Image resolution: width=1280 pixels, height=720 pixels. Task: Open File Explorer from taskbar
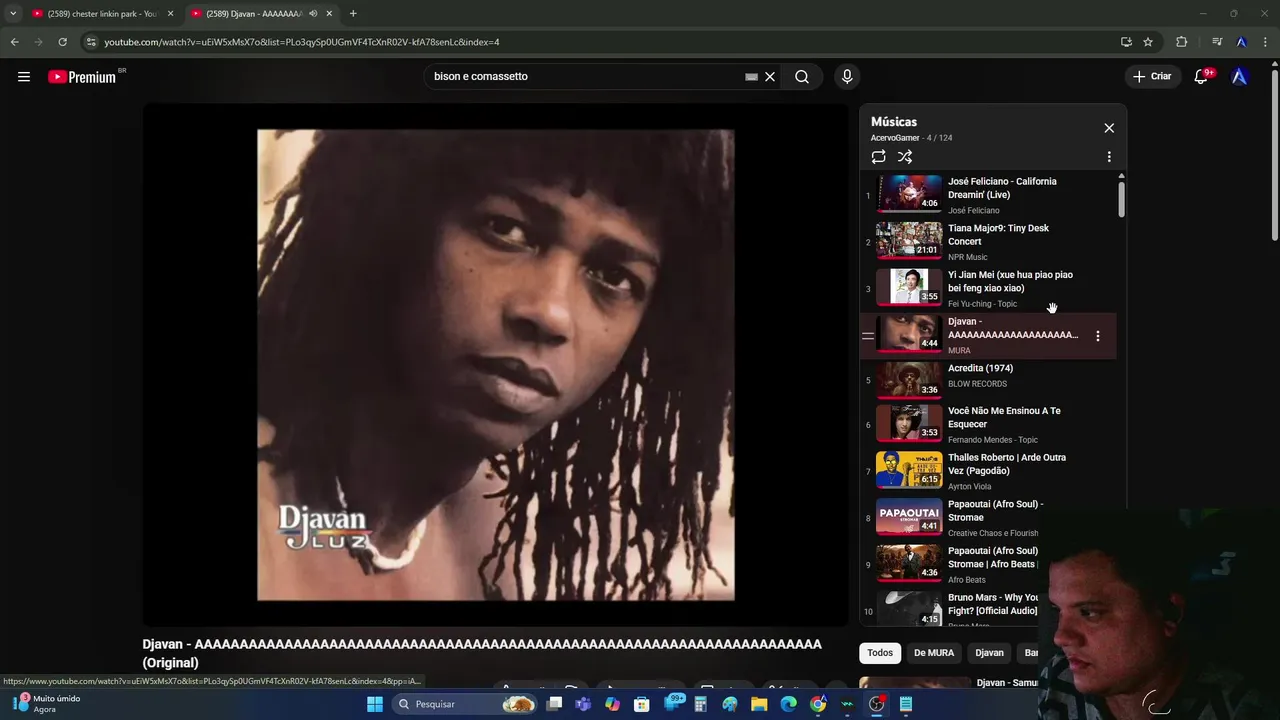point(759,704)
